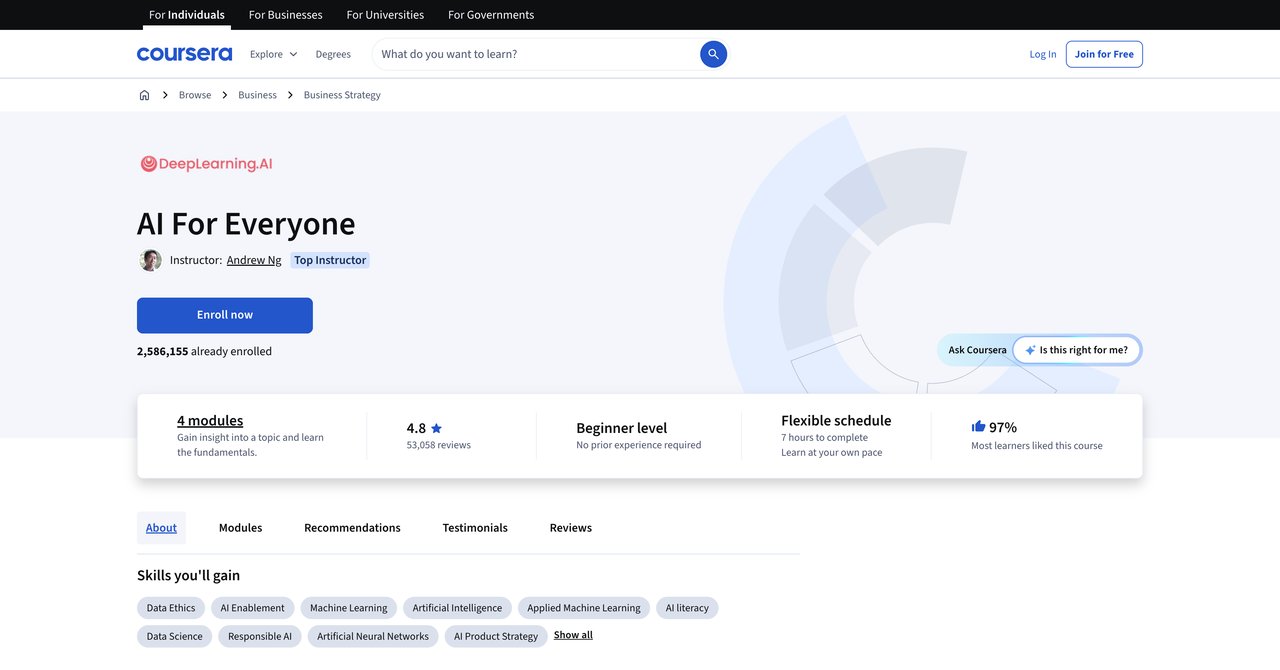Click the blue star rating icon
This screenshot has height=670, width=1280.
coord(436,428)
